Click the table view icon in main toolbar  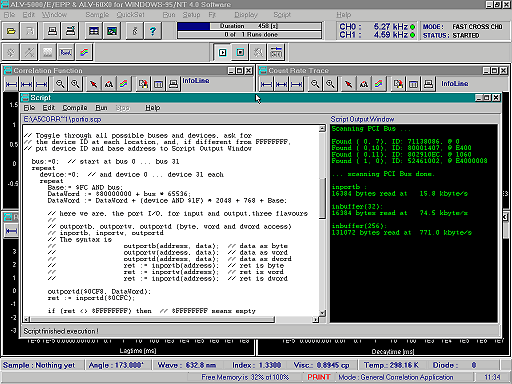[x=94, y=31]
